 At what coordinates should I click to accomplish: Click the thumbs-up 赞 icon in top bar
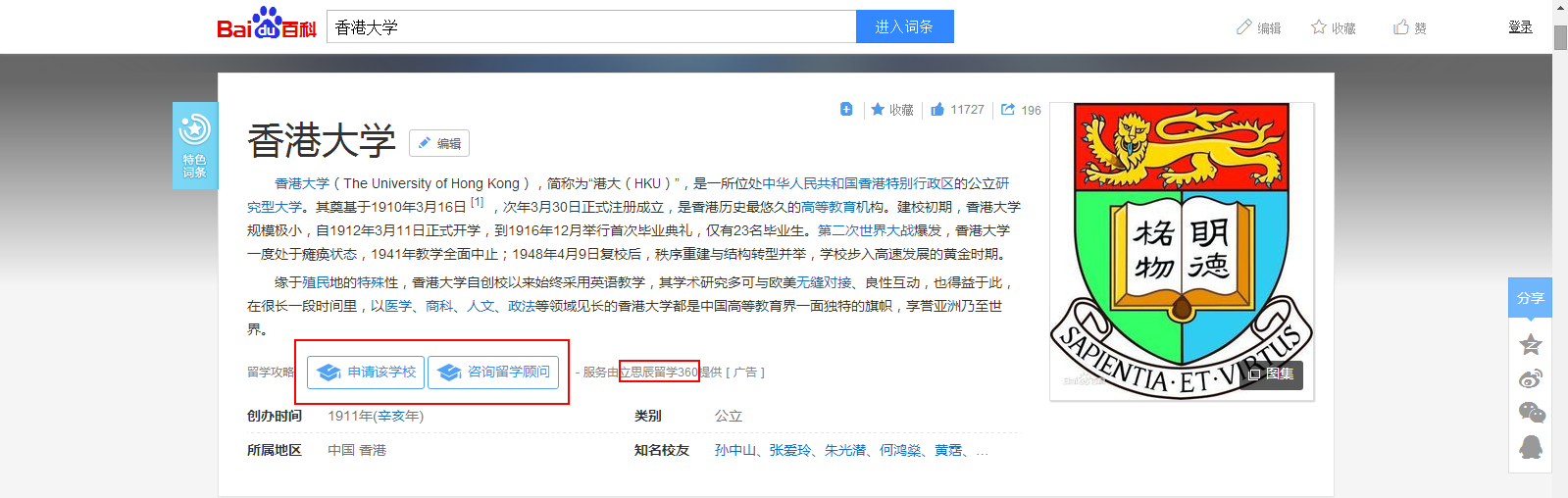tap(1401, 27)
